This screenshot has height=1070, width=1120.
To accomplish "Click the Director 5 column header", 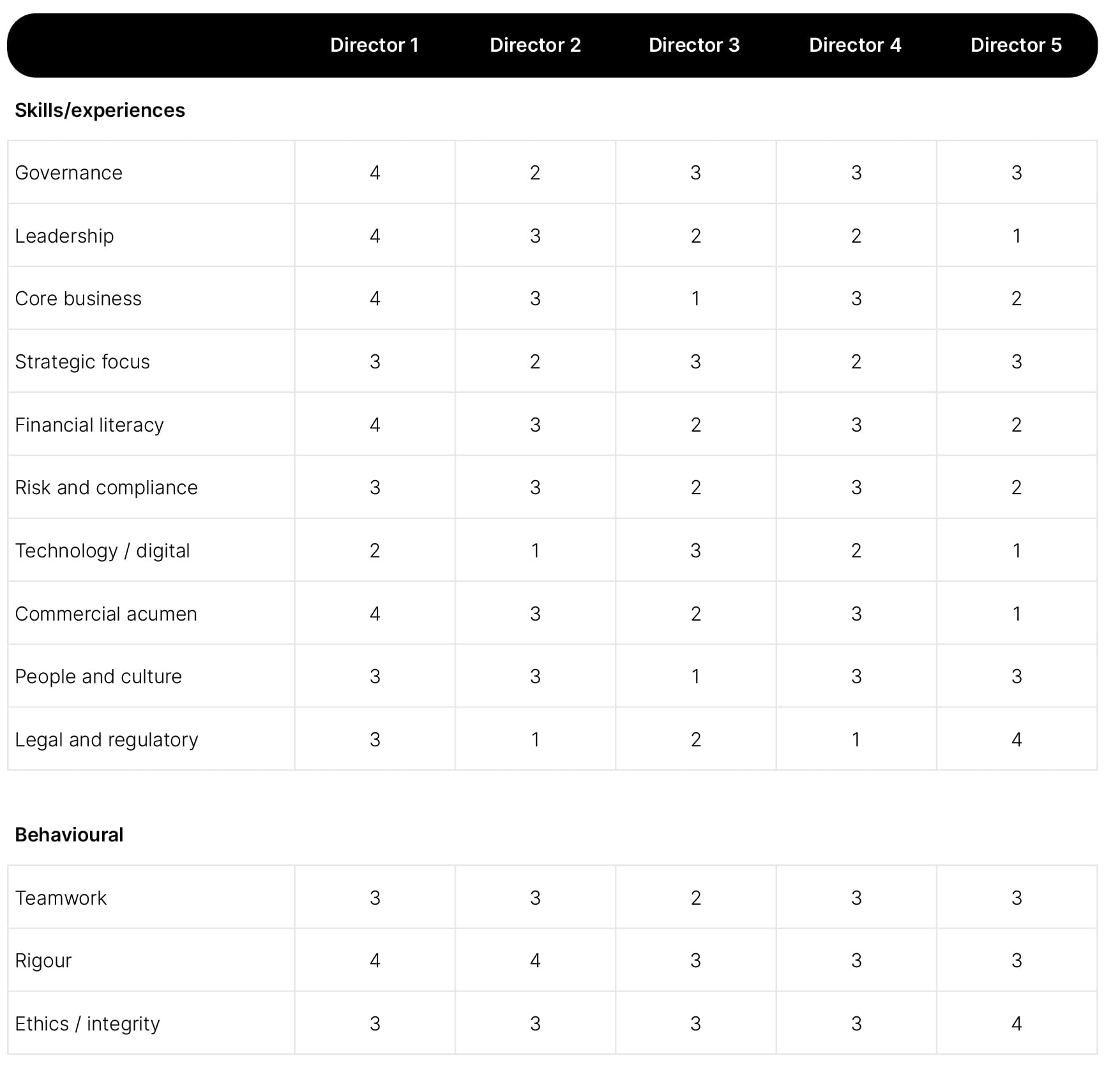I will tap(1016, 45).
